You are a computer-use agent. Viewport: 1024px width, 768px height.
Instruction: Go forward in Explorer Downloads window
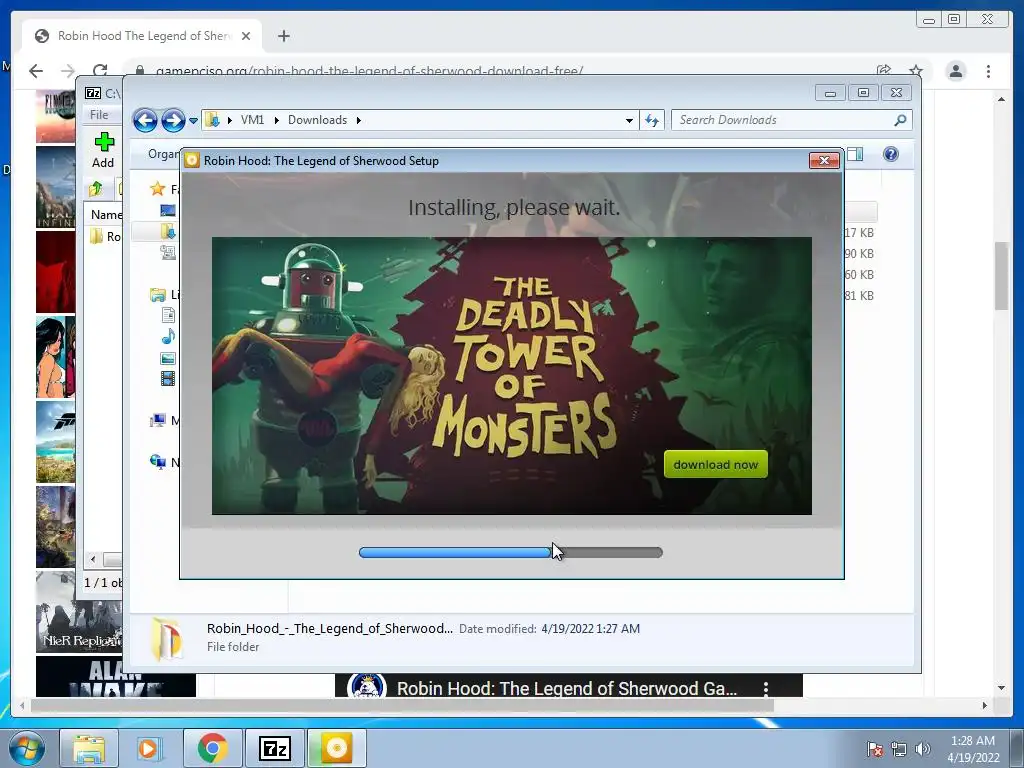tap(173, 120)
